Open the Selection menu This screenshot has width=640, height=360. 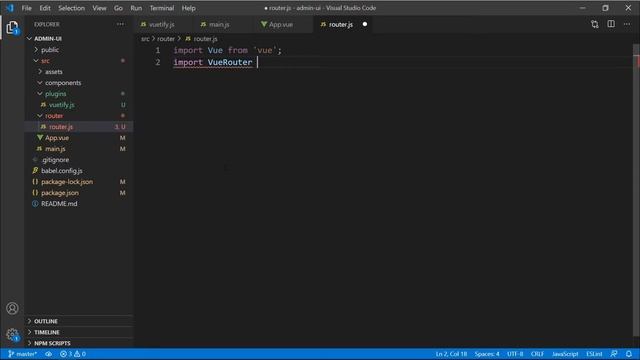coord(71,8)
